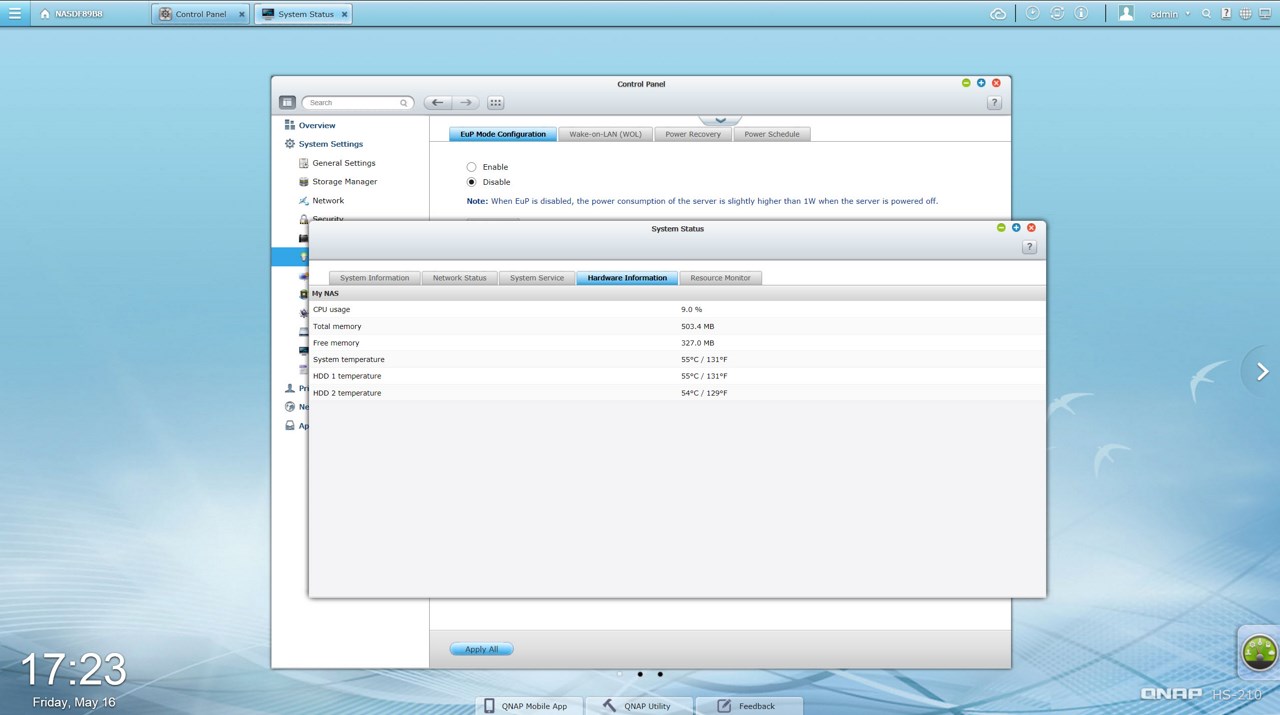The image size is (1280, 715).
Task: Switch to System Service tab
Action: [x=537, y=278]
